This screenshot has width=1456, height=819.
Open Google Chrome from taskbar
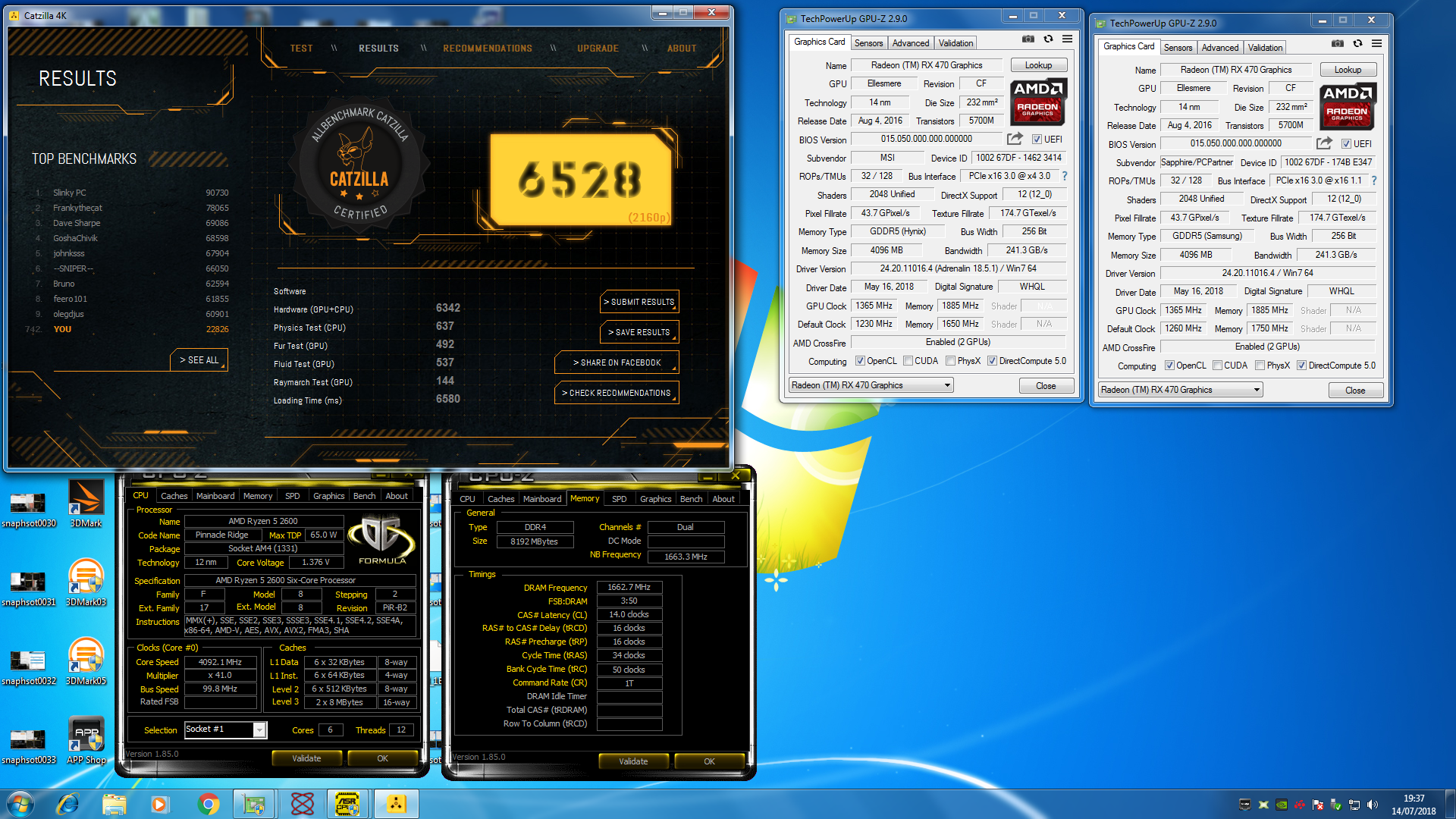(208, 804)
